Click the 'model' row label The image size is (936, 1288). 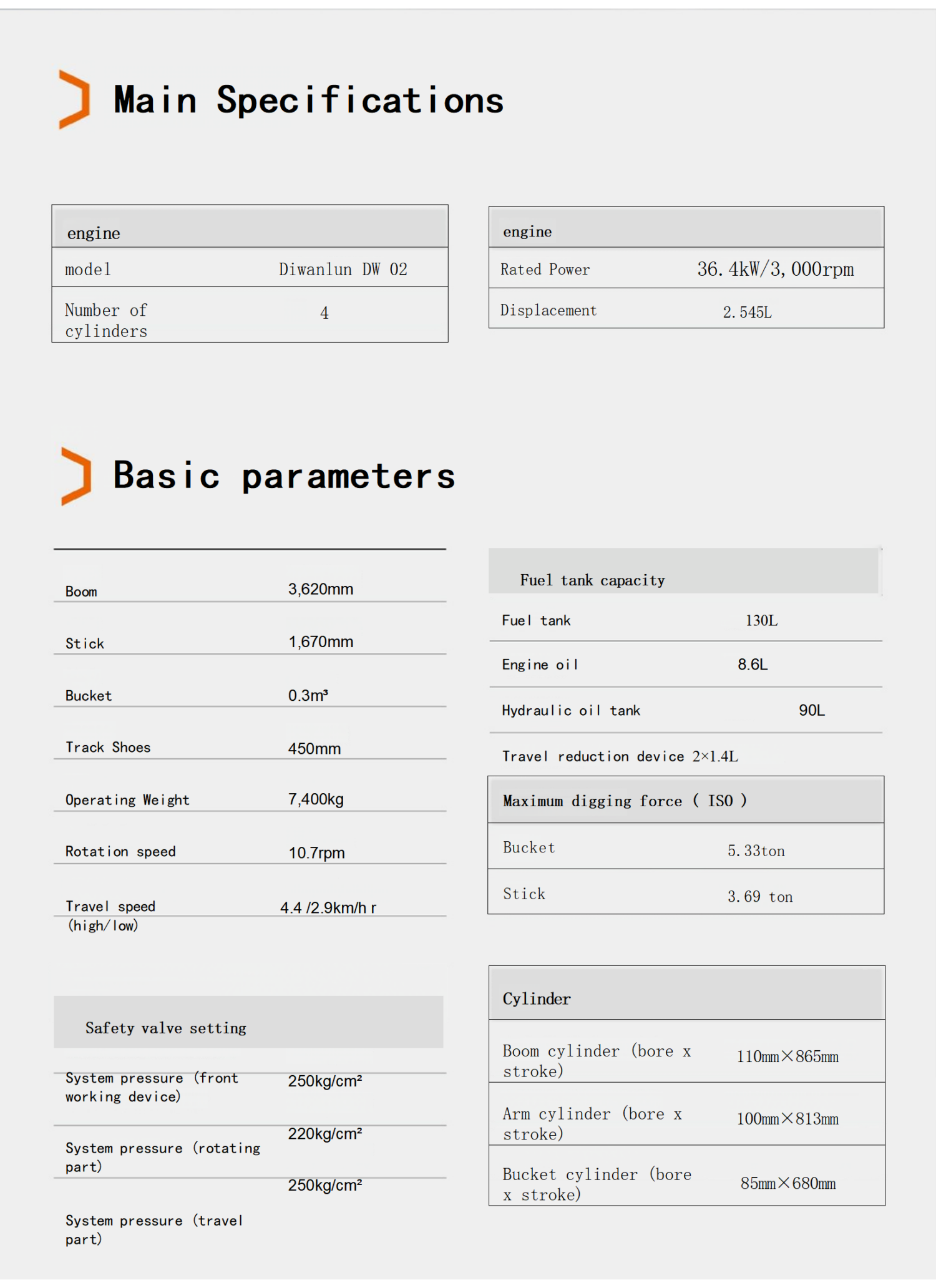coord(88,270)
